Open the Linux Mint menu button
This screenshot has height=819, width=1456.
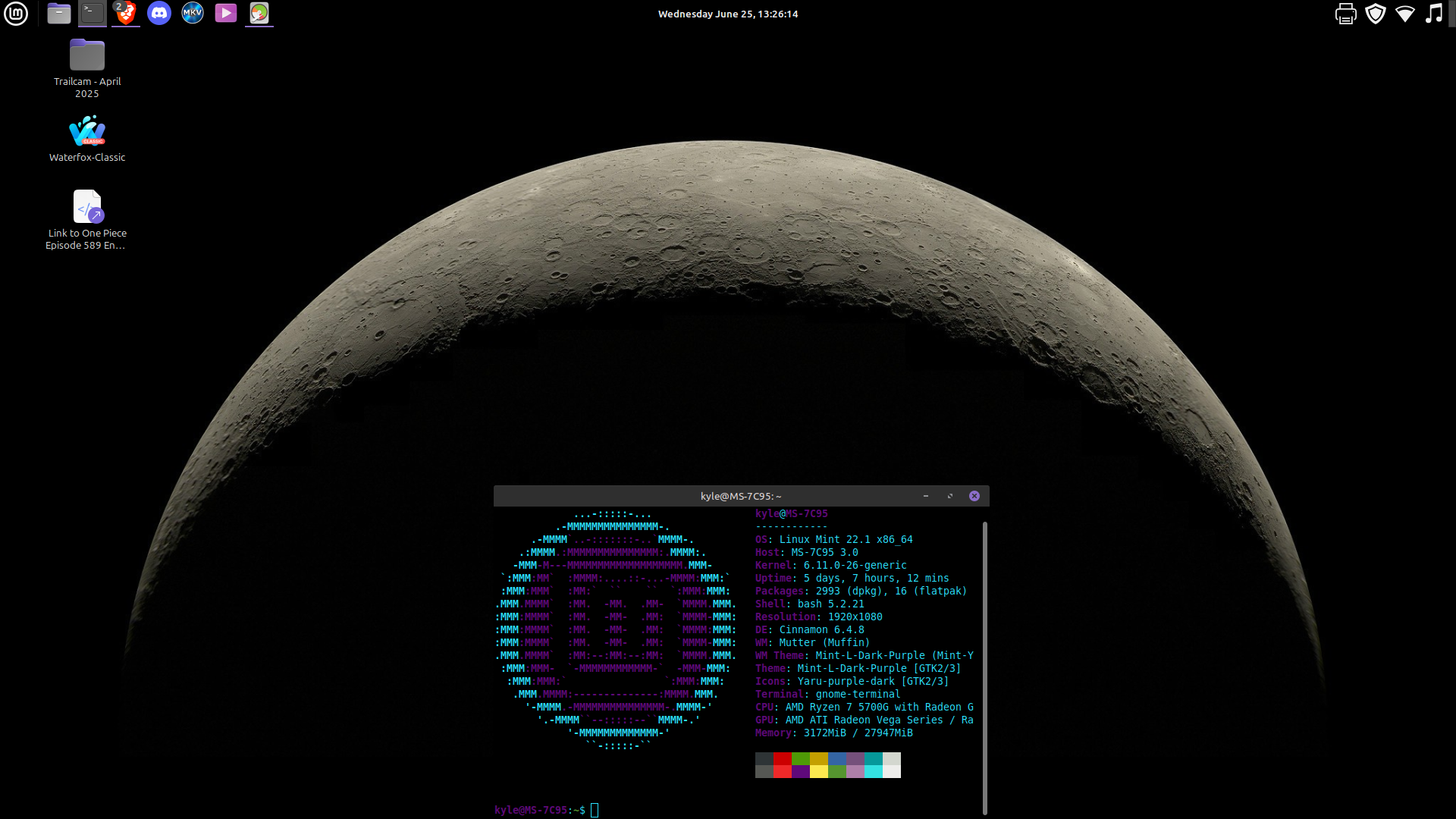[16, 13]
